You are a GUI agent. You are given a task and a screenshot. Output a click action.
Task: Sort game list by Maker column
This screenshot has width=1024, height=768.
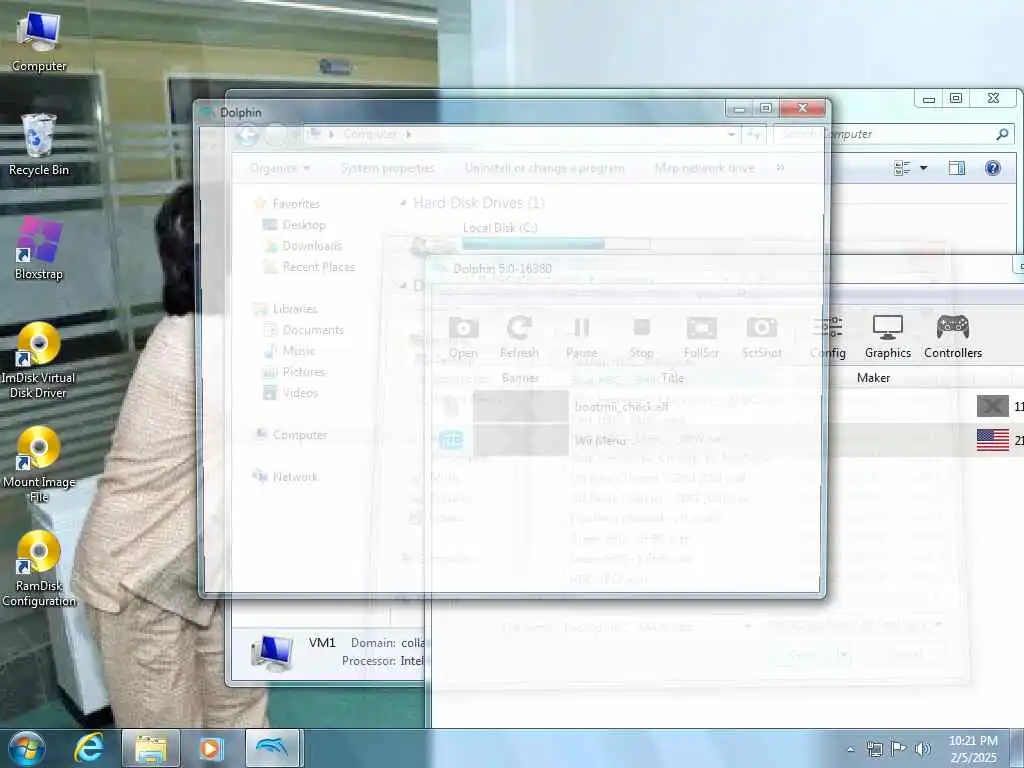pos(873,377)
